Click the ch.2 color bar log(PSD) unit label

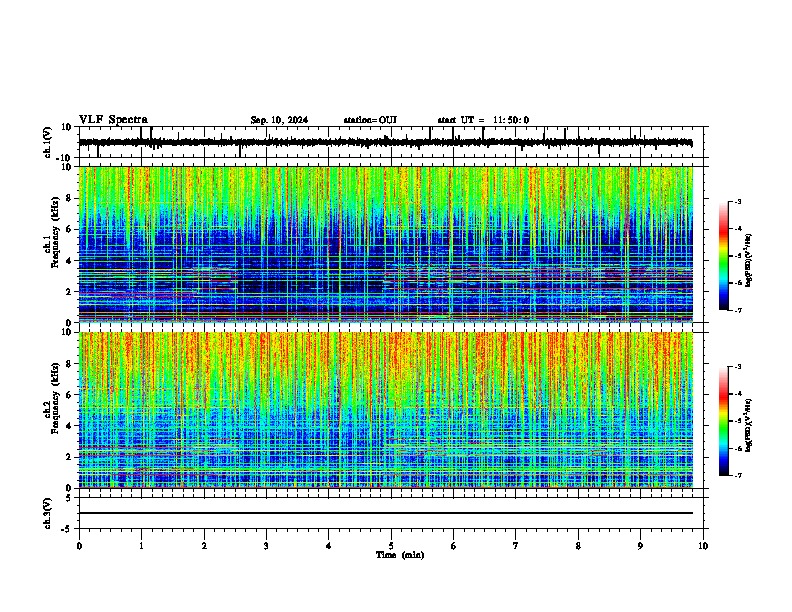point(749,425)
